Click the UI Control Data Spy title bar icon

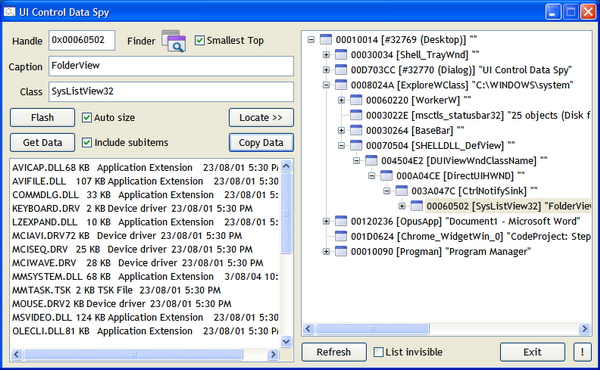(x=9, y=12)
